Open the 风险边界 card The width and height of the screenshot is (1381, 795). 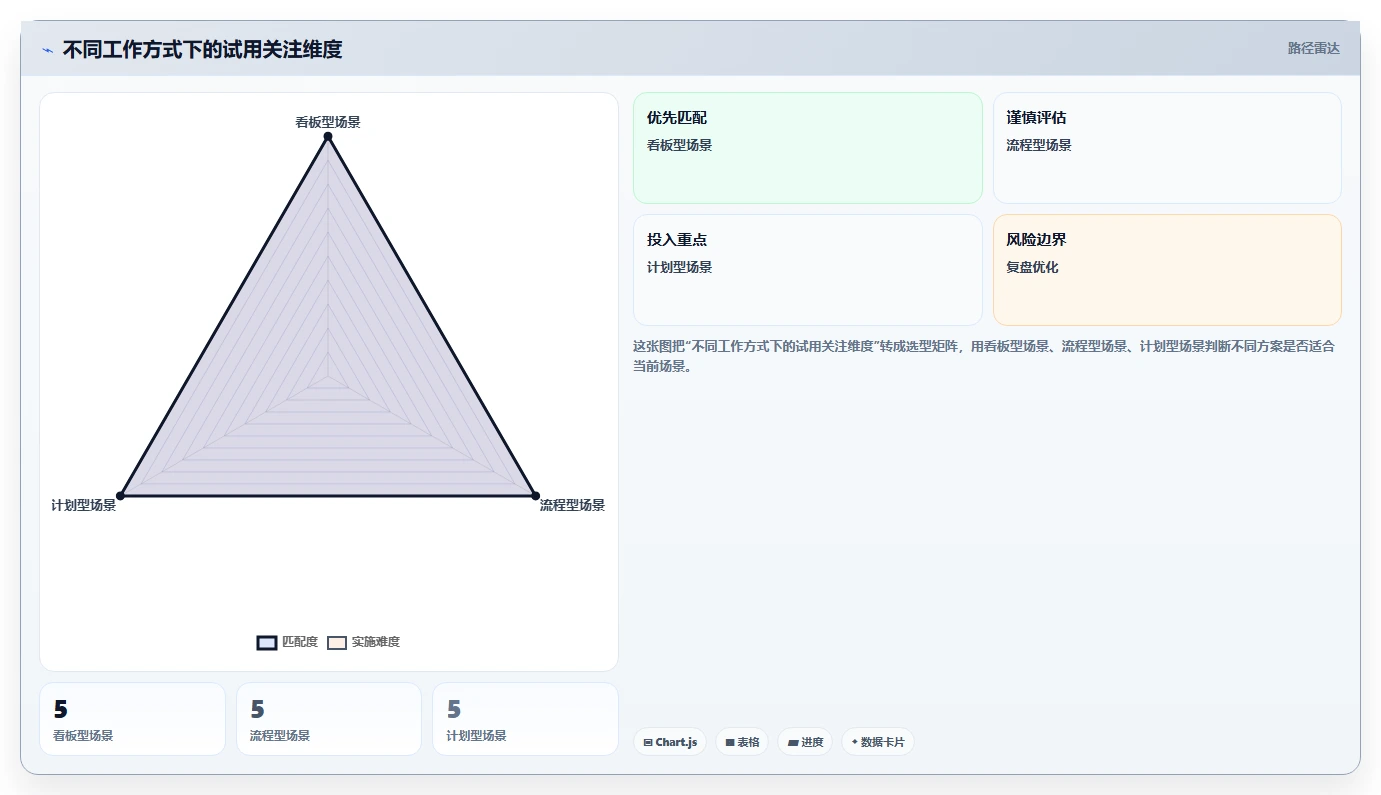pyautogui.click(x=1167, y=270)
